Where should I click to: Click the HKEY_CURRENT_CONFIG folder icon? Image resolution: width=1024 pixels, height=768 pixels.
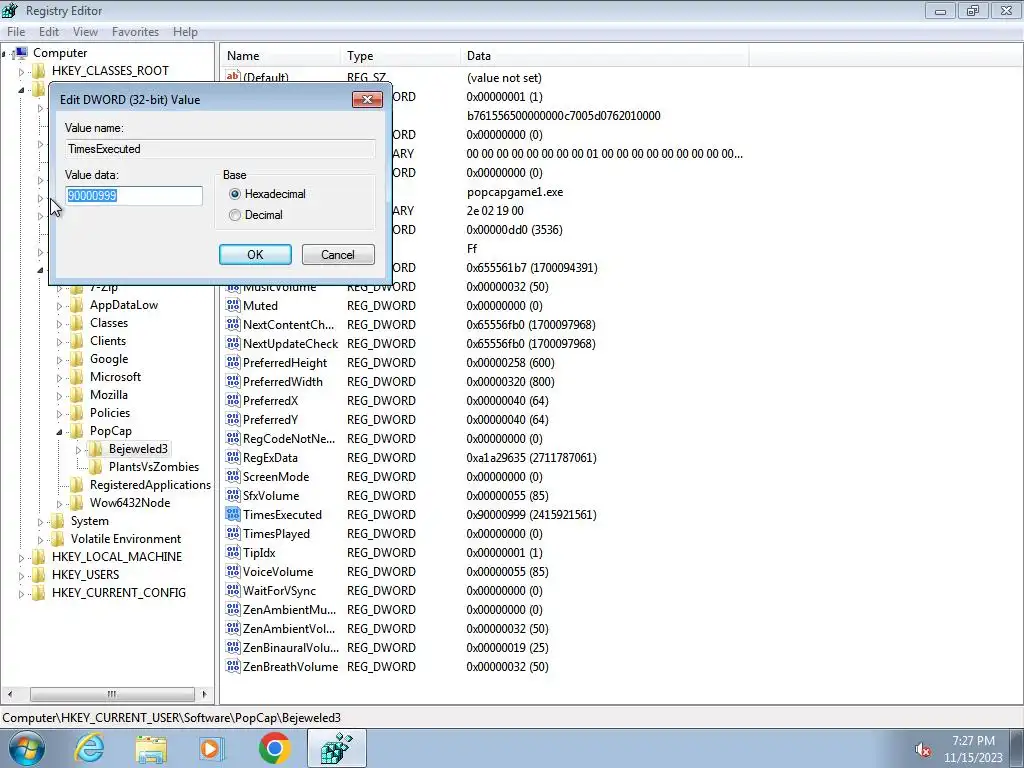tap(39, 592)
